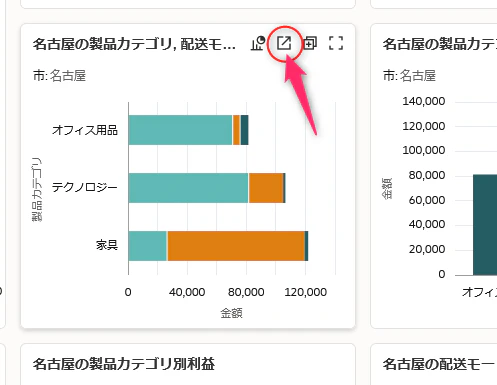Click the 名古屋の製品カテゴリ, 配送モ... card title

[x=134, y=44]
